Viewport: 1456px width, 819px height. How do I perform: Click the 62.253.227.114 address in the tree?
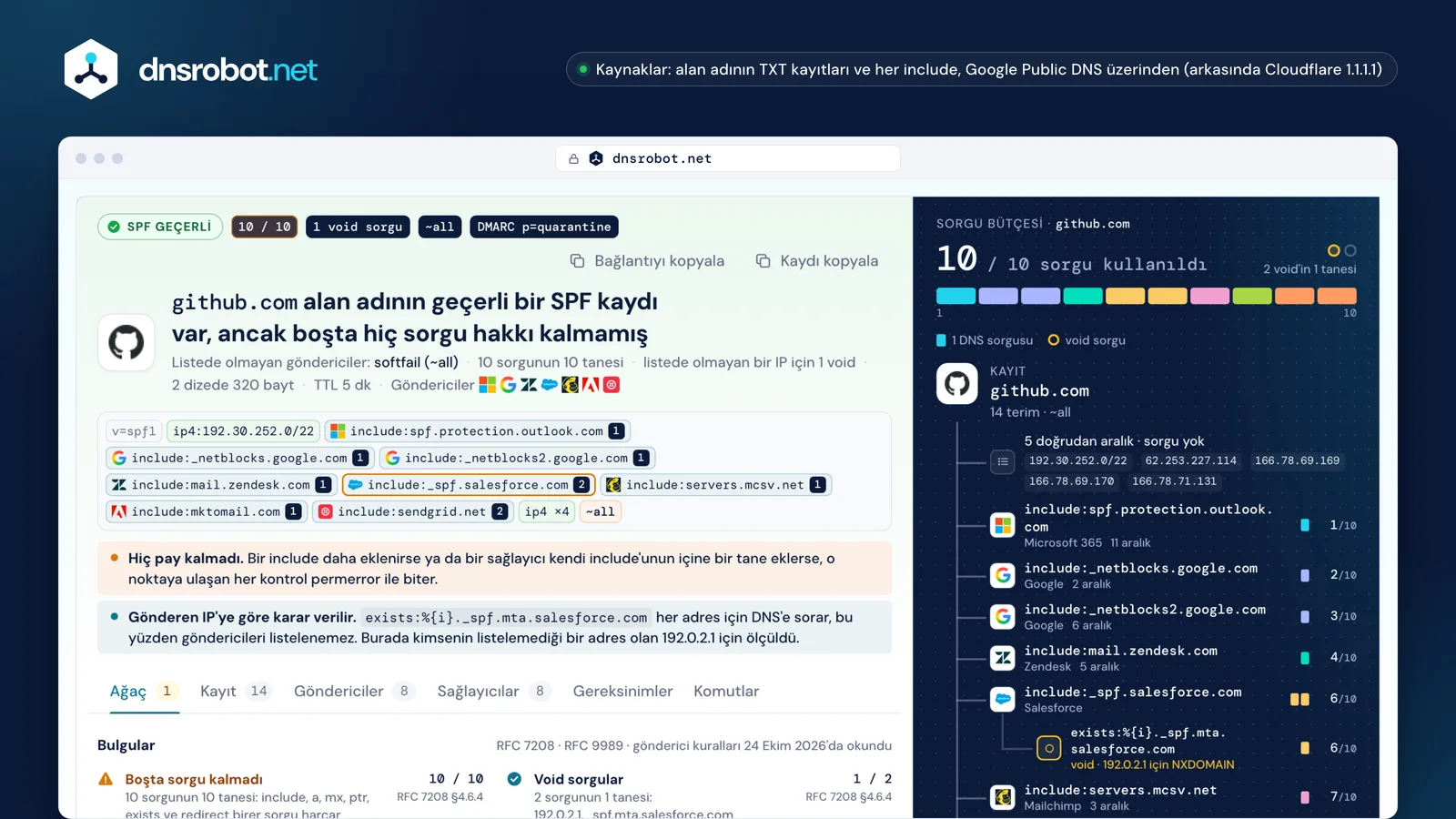(1191, 461)
